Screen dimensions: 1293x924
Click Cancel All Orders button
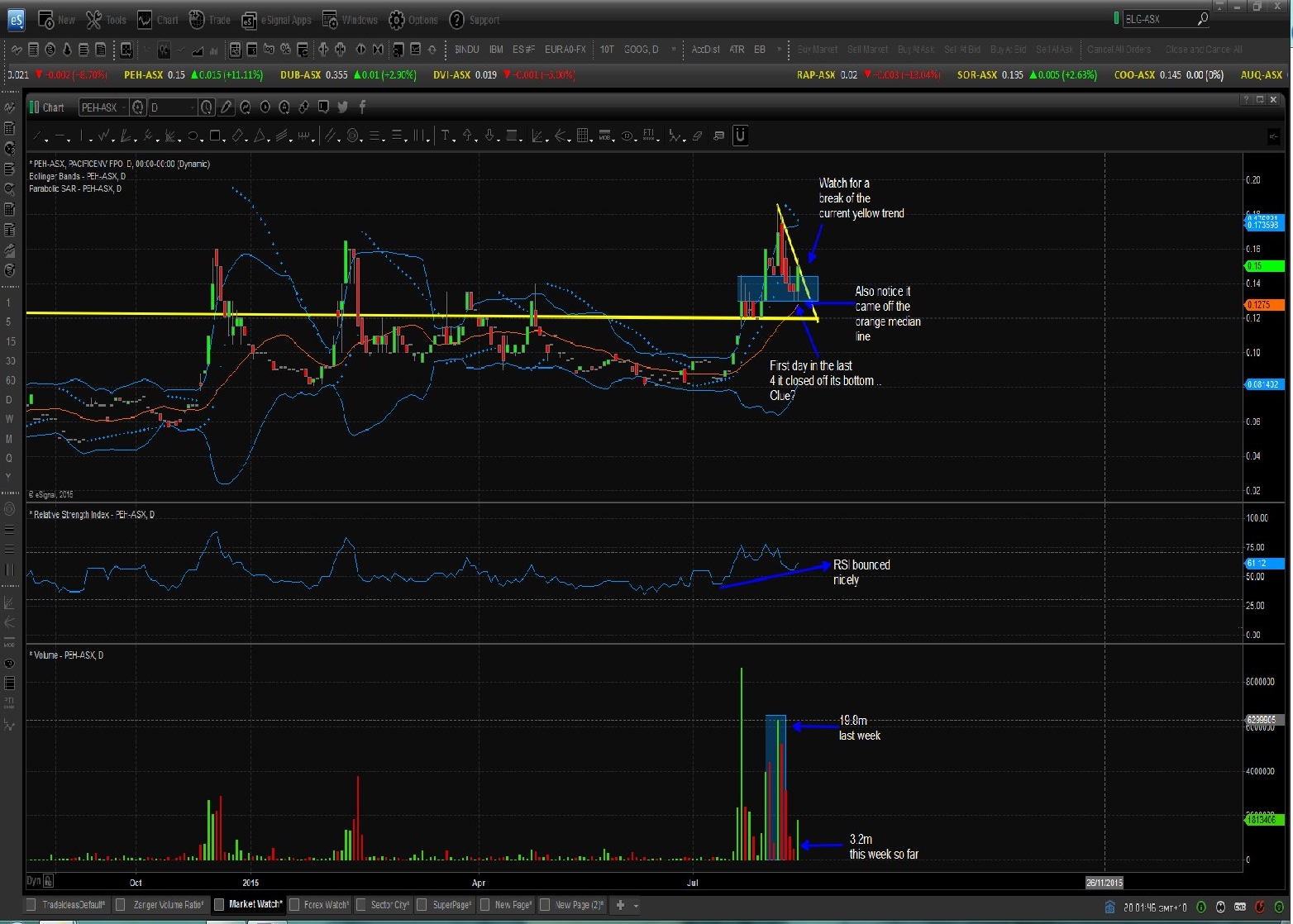coord(1119,50)
